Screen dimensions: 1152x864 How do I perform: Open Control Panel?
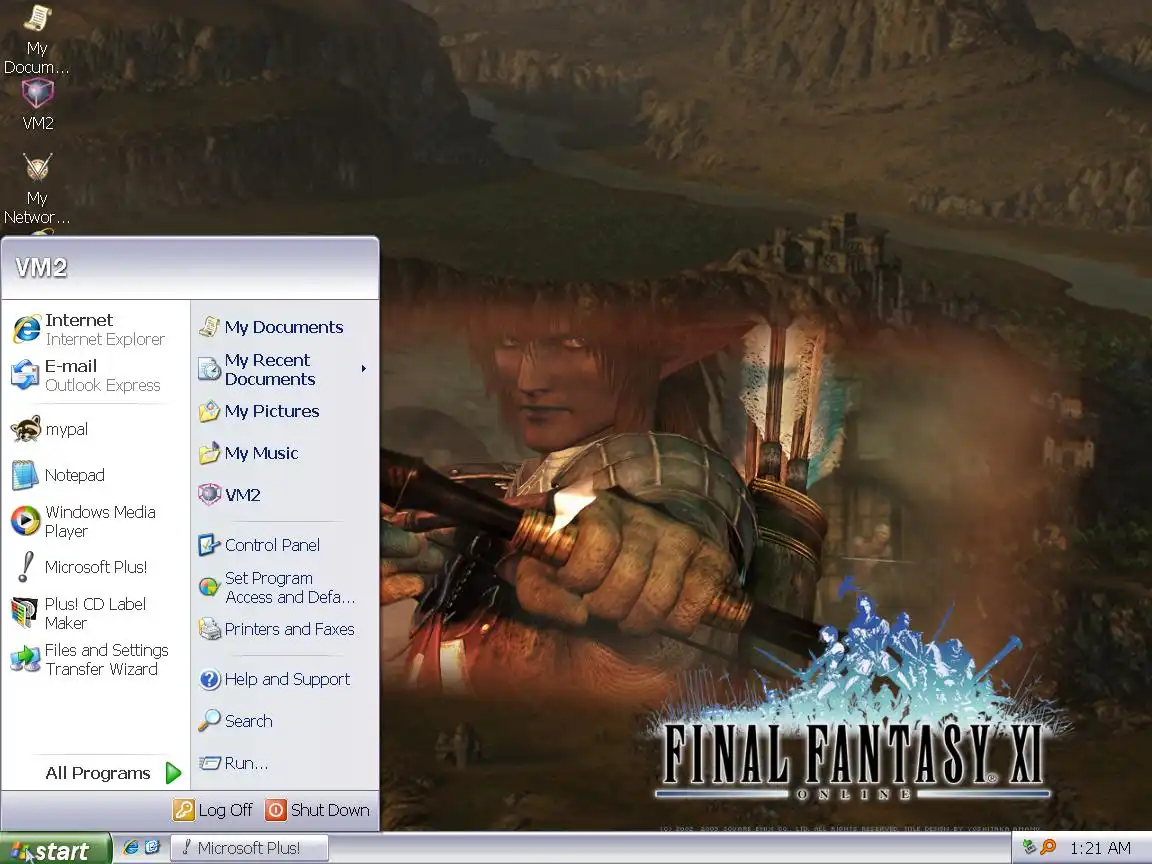pos(284,545)
